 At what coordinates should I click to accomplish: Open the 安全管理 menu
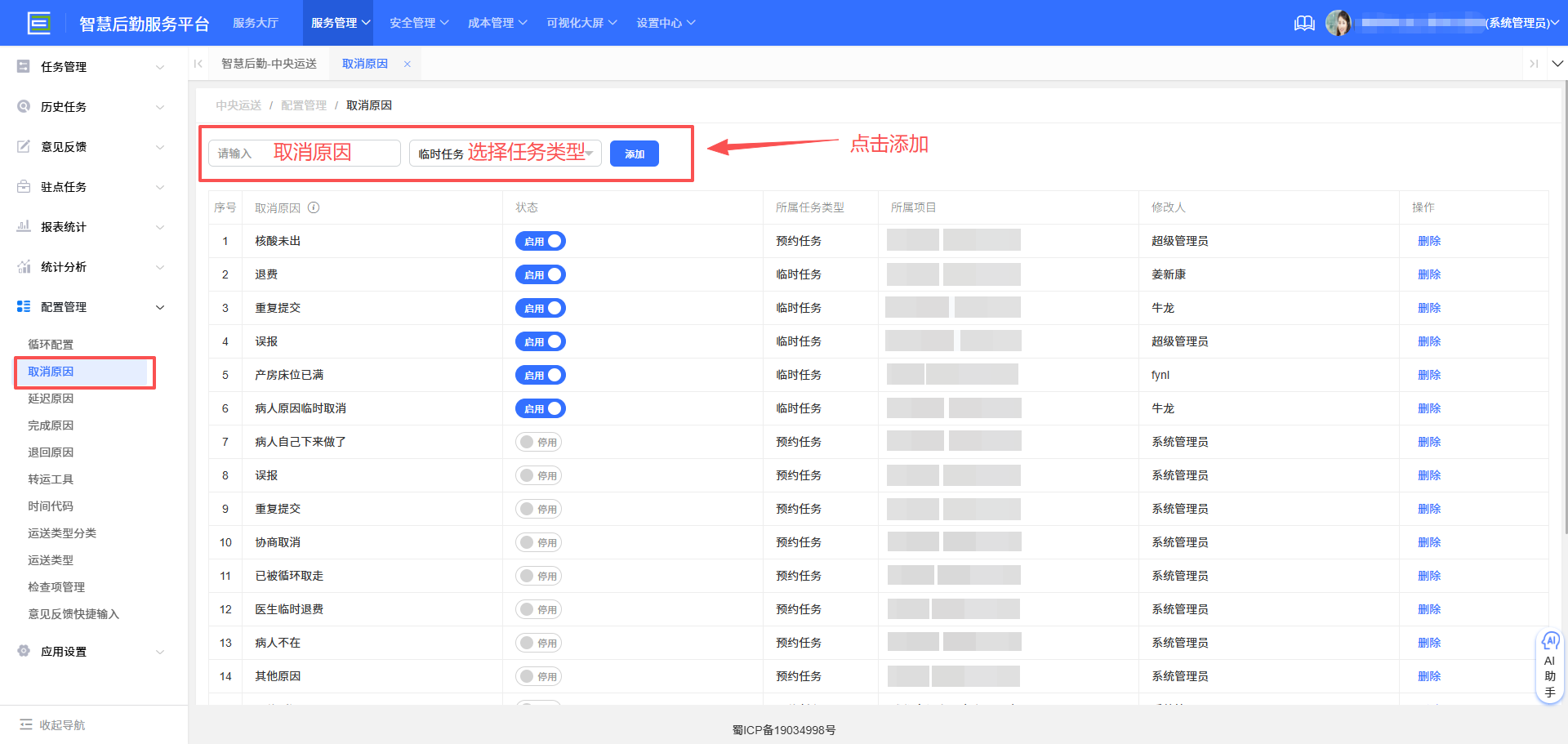click(x=412, y=23)
